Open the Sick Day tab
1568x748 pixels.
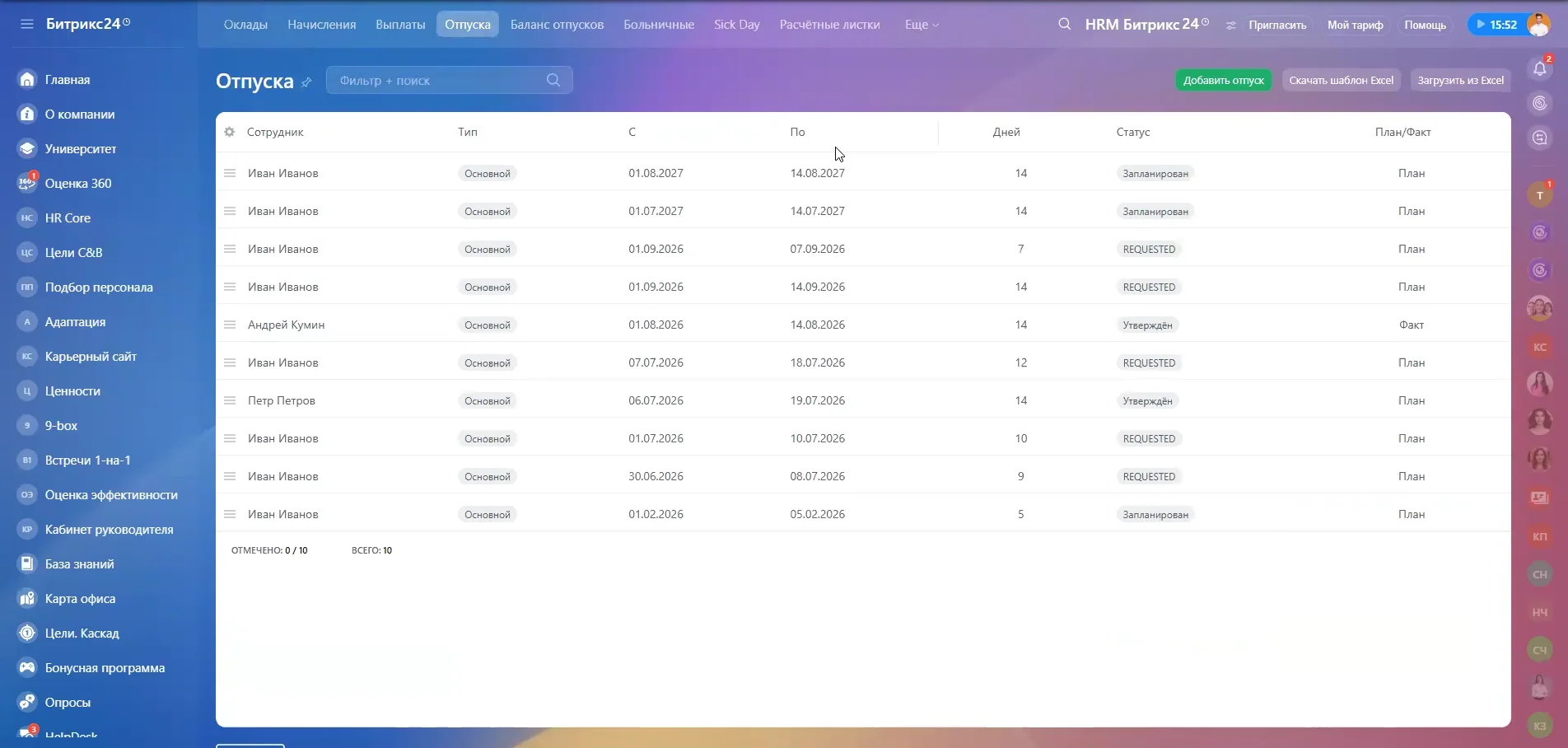[x=737, y=25]
